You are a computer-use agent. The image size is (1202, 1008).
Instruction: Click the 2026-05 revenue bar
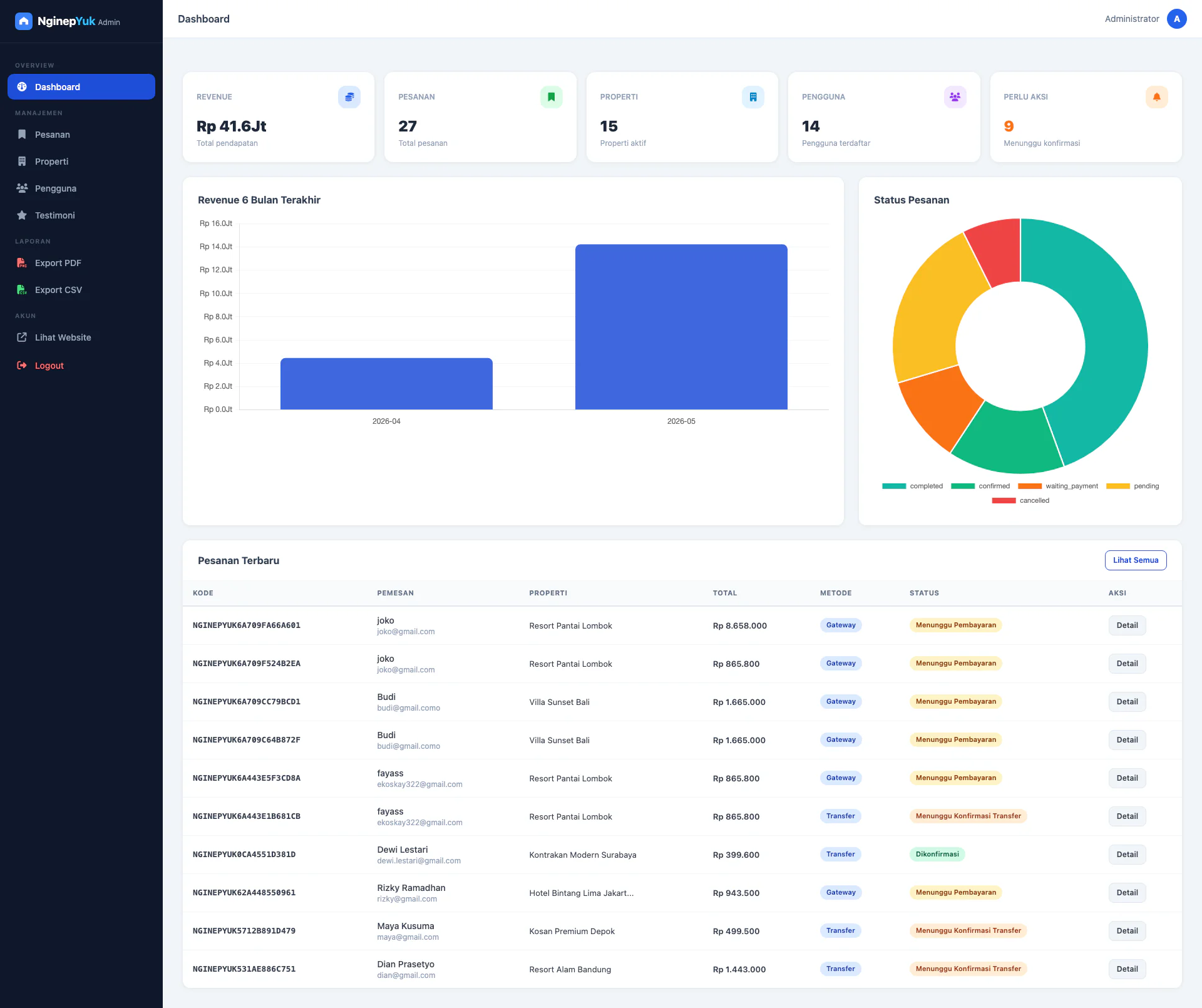pyautogui.click(x=681, y=327)
